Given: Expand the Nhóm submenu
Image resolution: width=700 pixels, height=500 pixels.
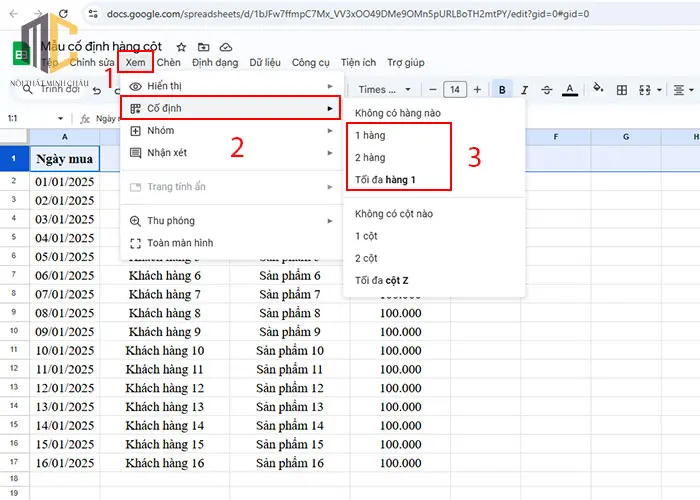Looking at the screenshot, I should click(x=231, y=131).
